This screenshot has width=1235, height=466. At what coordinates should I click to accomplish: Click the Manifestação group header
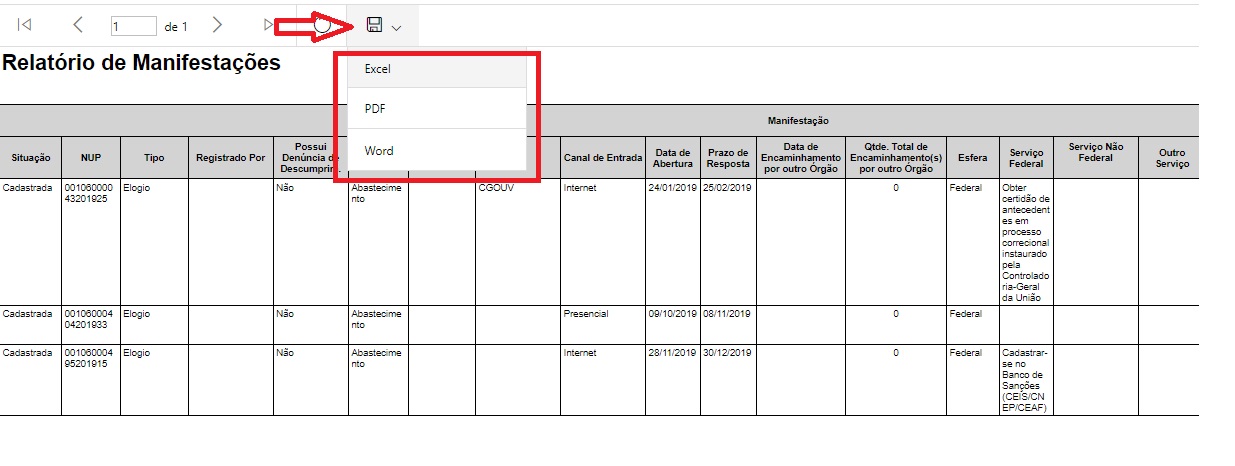[x=798, y=120]
